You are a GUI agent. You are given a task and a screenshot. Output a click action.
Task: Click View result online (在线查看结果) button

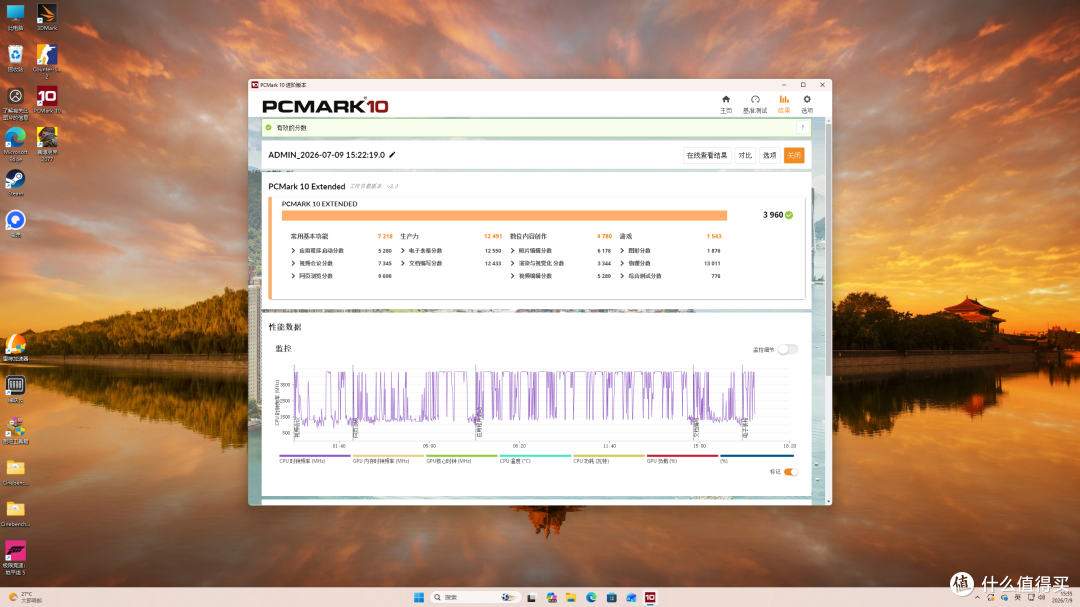click(x=707, y=155)
